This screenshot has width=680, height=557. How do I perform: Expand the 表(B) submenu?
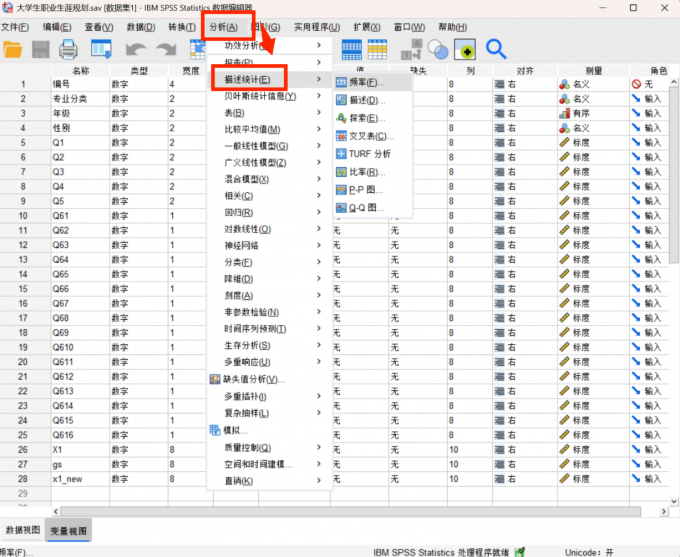pos(270,113)
